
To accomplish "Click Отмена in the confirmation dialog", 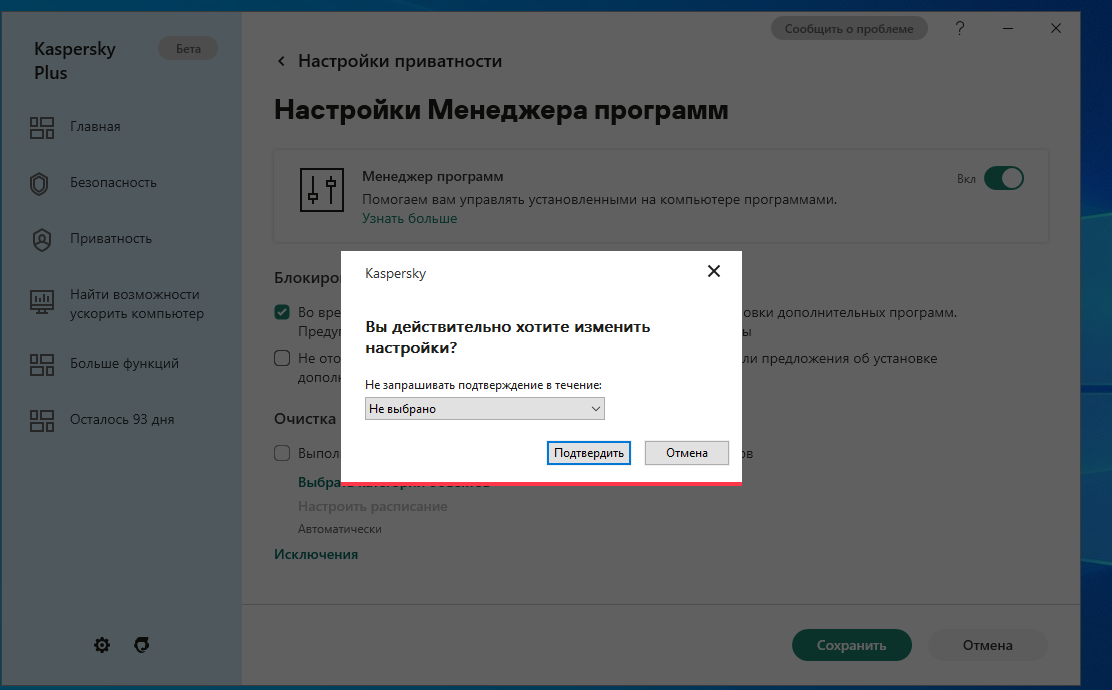I will tap(686, 453).
